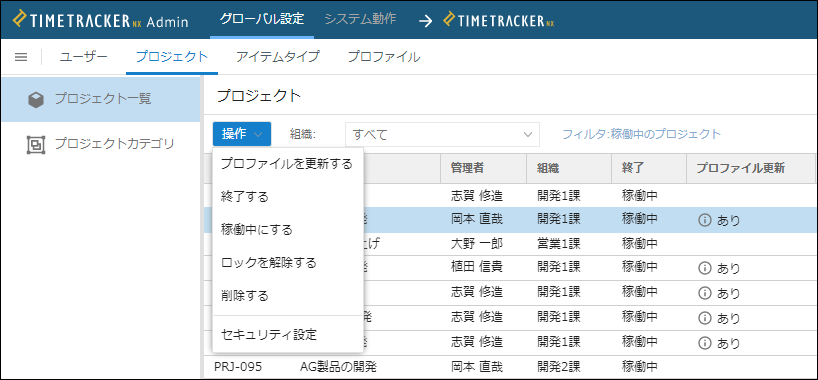The image size is (818, 380).
Task: Click フィルタ:稼働中のプロジェクト link
Action: (x=641, y=134)
